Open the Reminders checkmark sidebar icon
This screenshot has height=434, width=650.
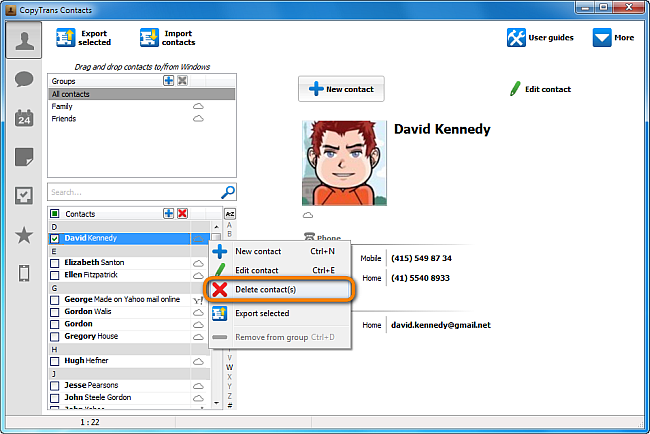24,196
